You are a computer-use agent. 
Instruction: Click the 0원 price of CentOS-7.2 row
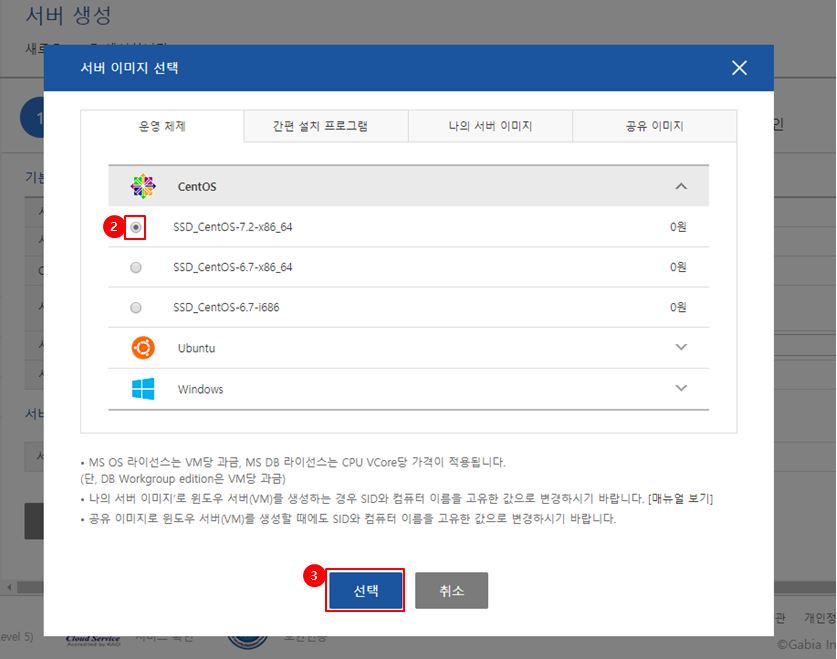[678, 227]
